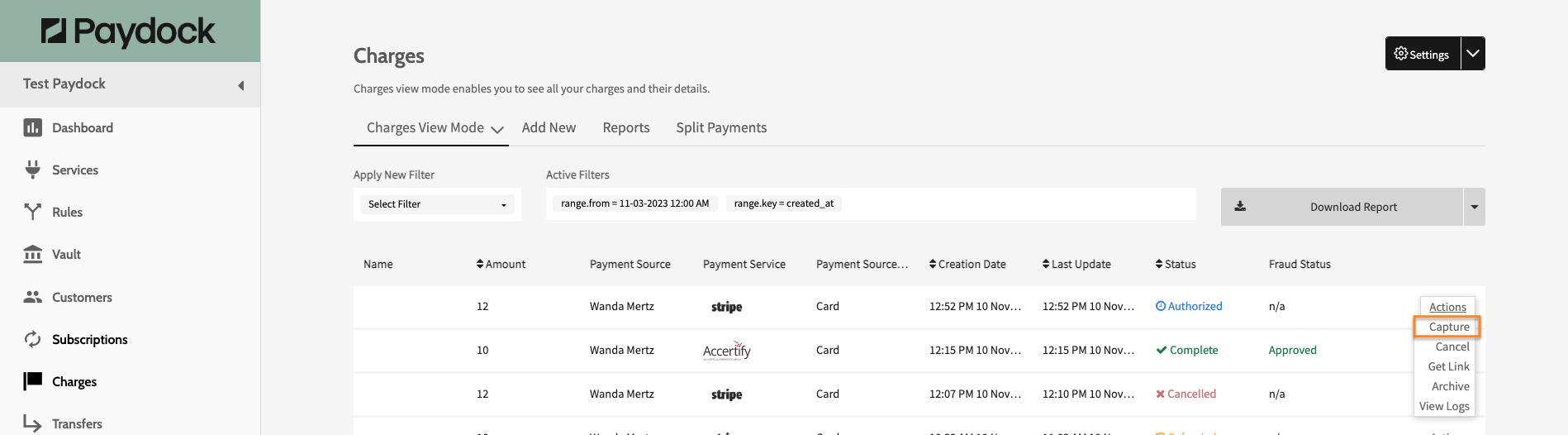
Task: Open the Select Filter dropdown
Action: coord(437,204)
